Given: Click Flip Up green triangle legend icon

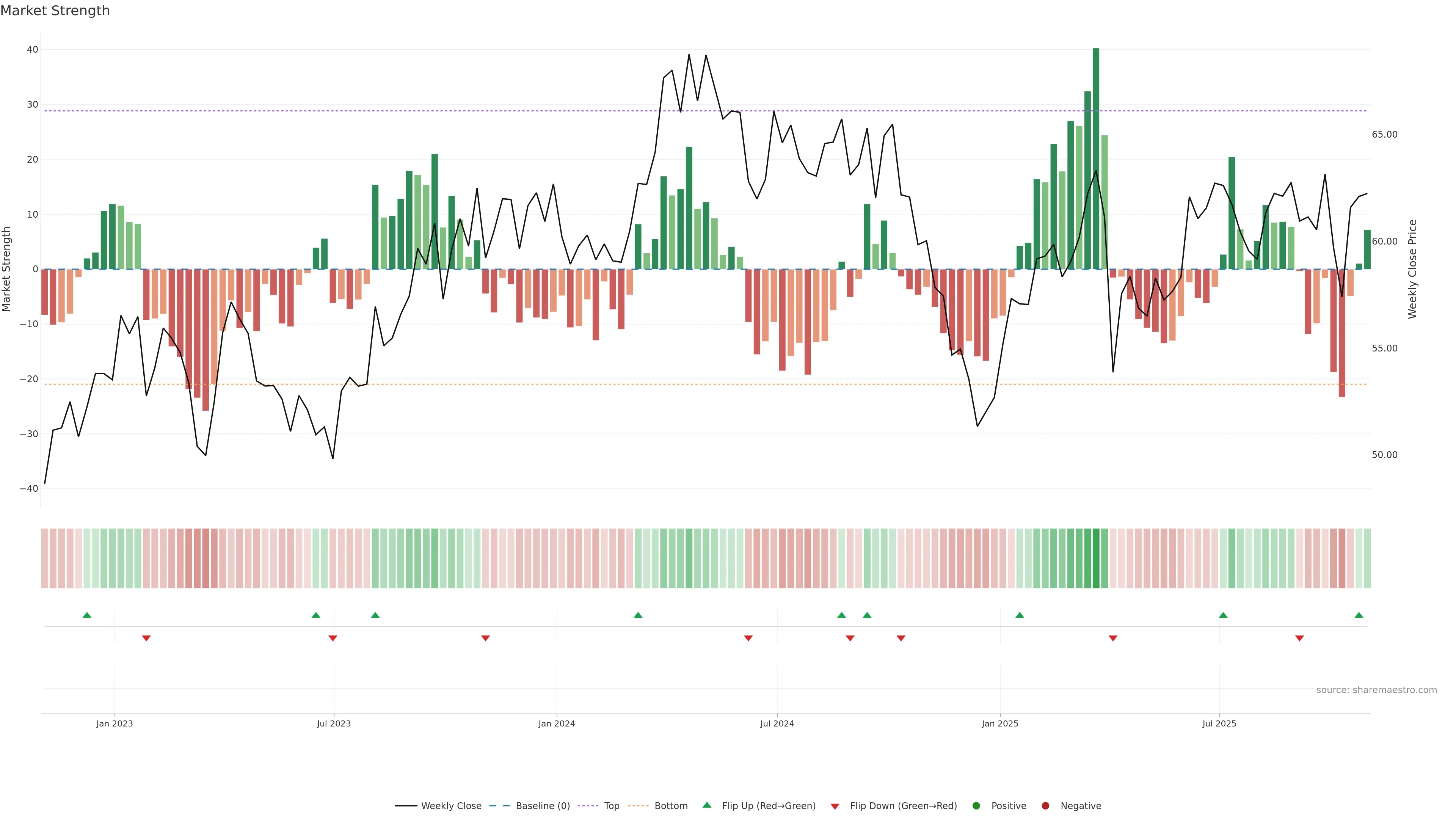Looking at the screenshot, I should coord(706,805).
